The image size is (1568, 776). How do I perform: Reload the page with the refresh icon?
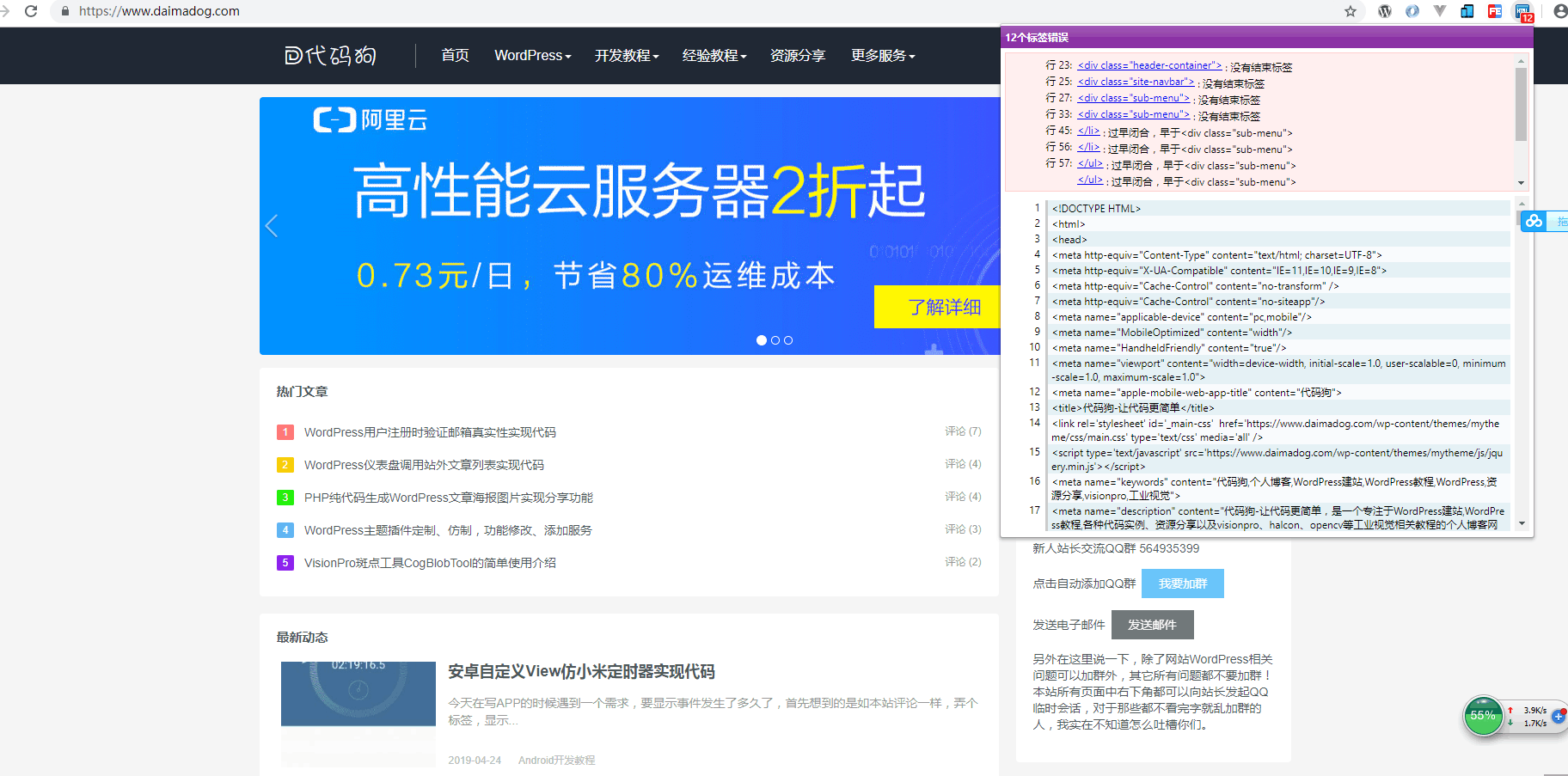[31, 11]
